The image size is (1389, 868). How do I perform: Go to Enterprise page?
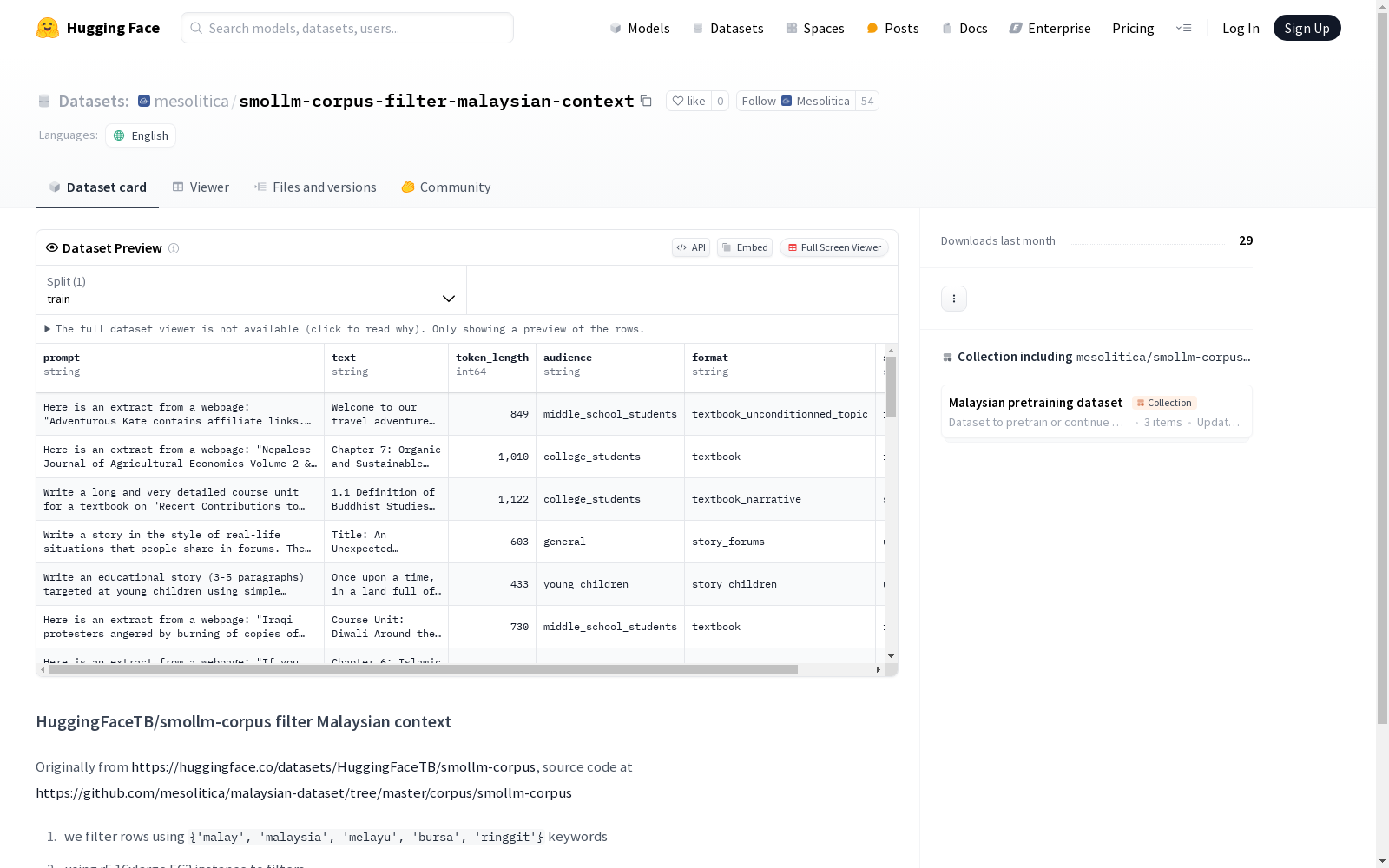pos(1050,28)
